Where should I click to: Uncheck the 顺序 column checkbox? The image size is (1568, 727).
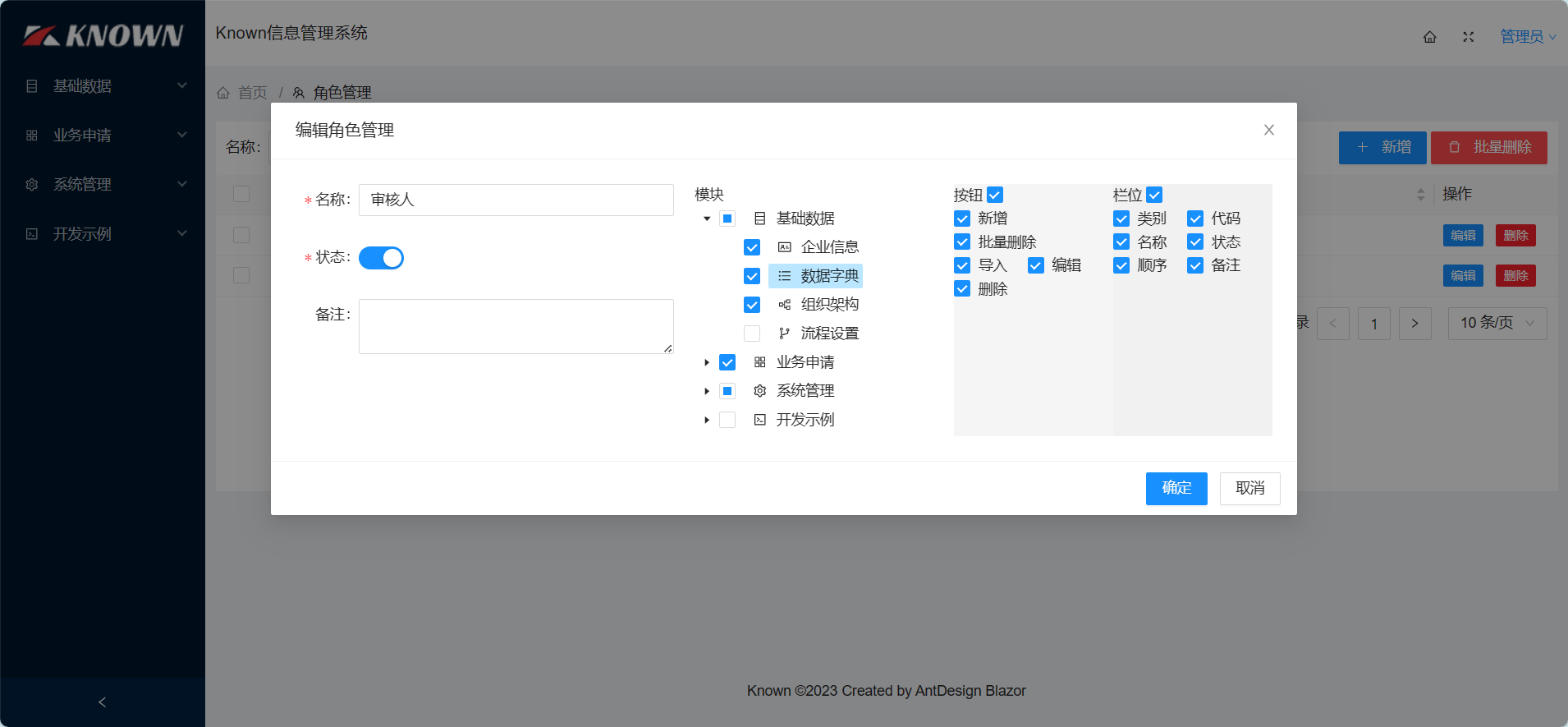[x=1121, y=265]
